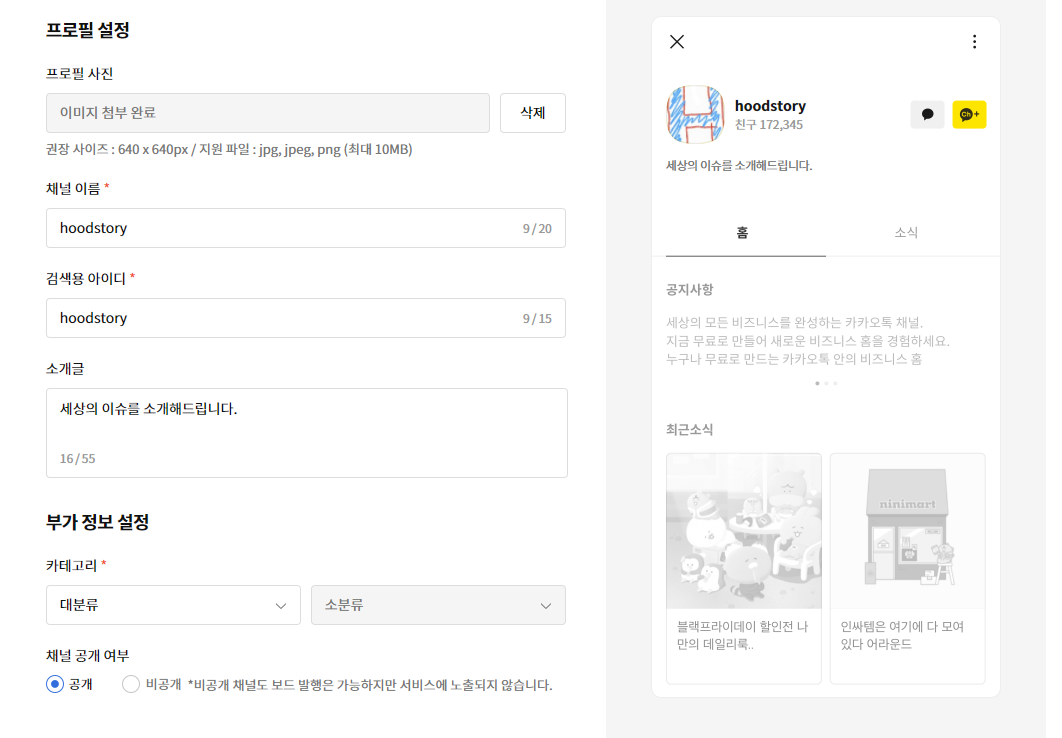Focus the 채널 이름 input field
The image size is (1062, 738).
pyautogui.click(x=305, y=228)
